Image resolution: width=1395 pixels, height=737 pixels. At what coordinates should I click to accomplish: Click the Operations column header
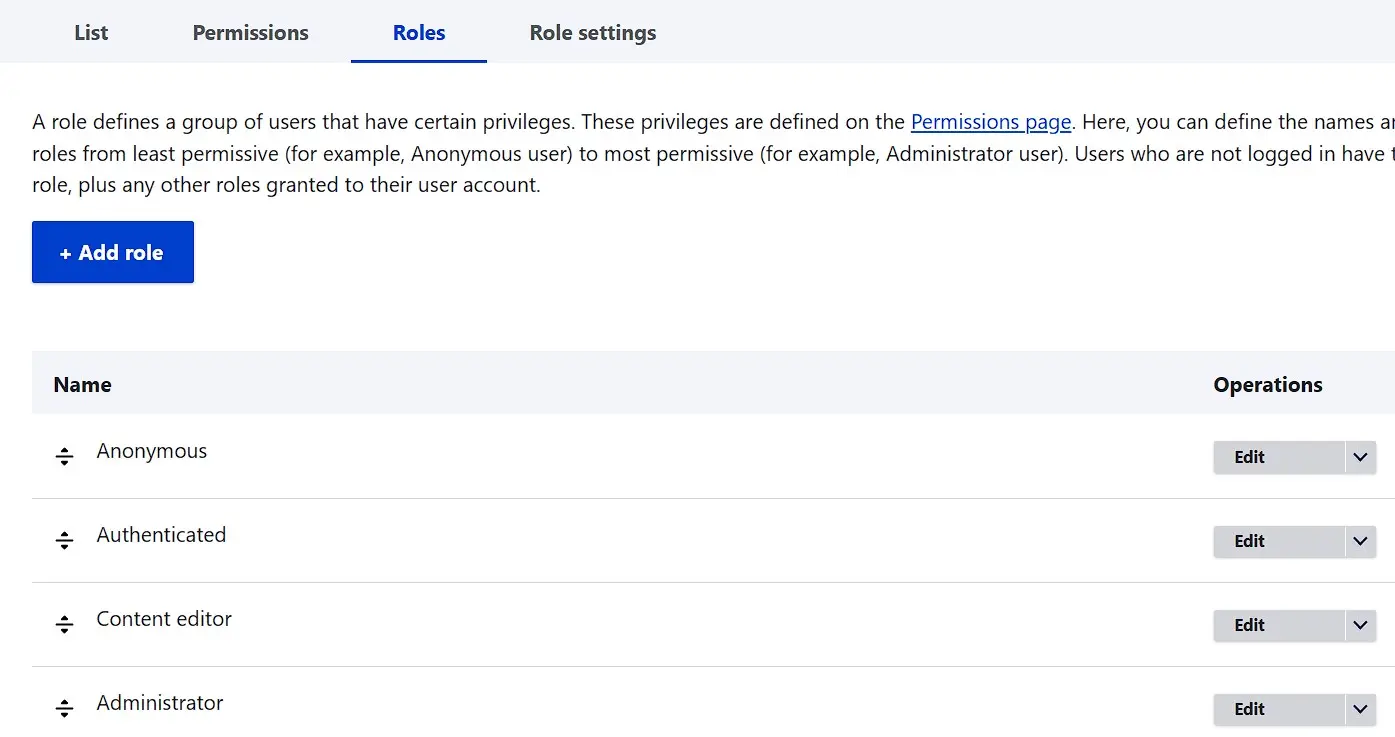click(x=1268, y=384)
